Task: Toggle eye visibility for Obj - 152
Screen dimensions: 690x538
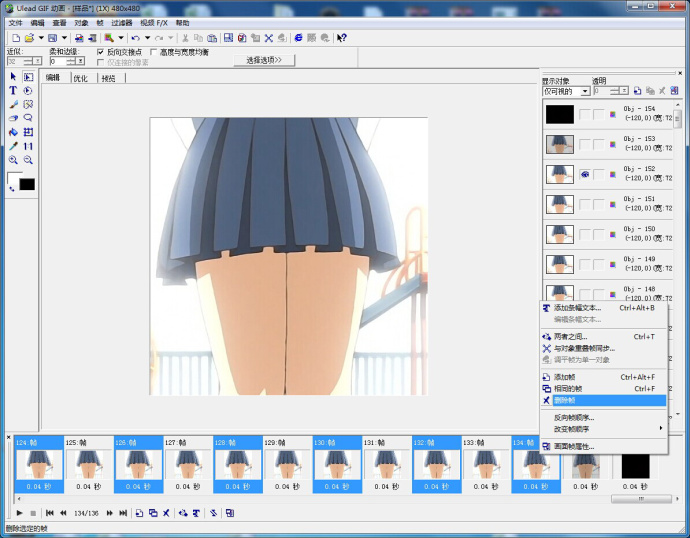Action: (x=585, y=174)
